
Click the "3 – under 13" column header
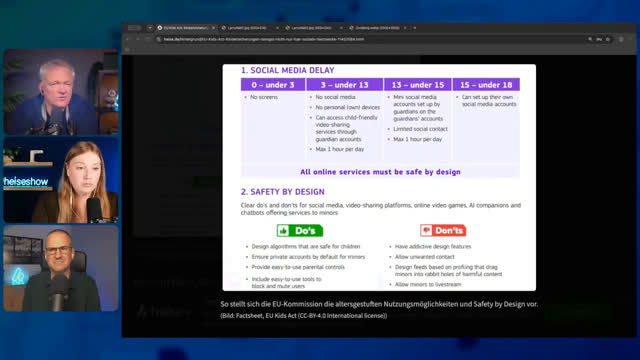click(344, 84)
